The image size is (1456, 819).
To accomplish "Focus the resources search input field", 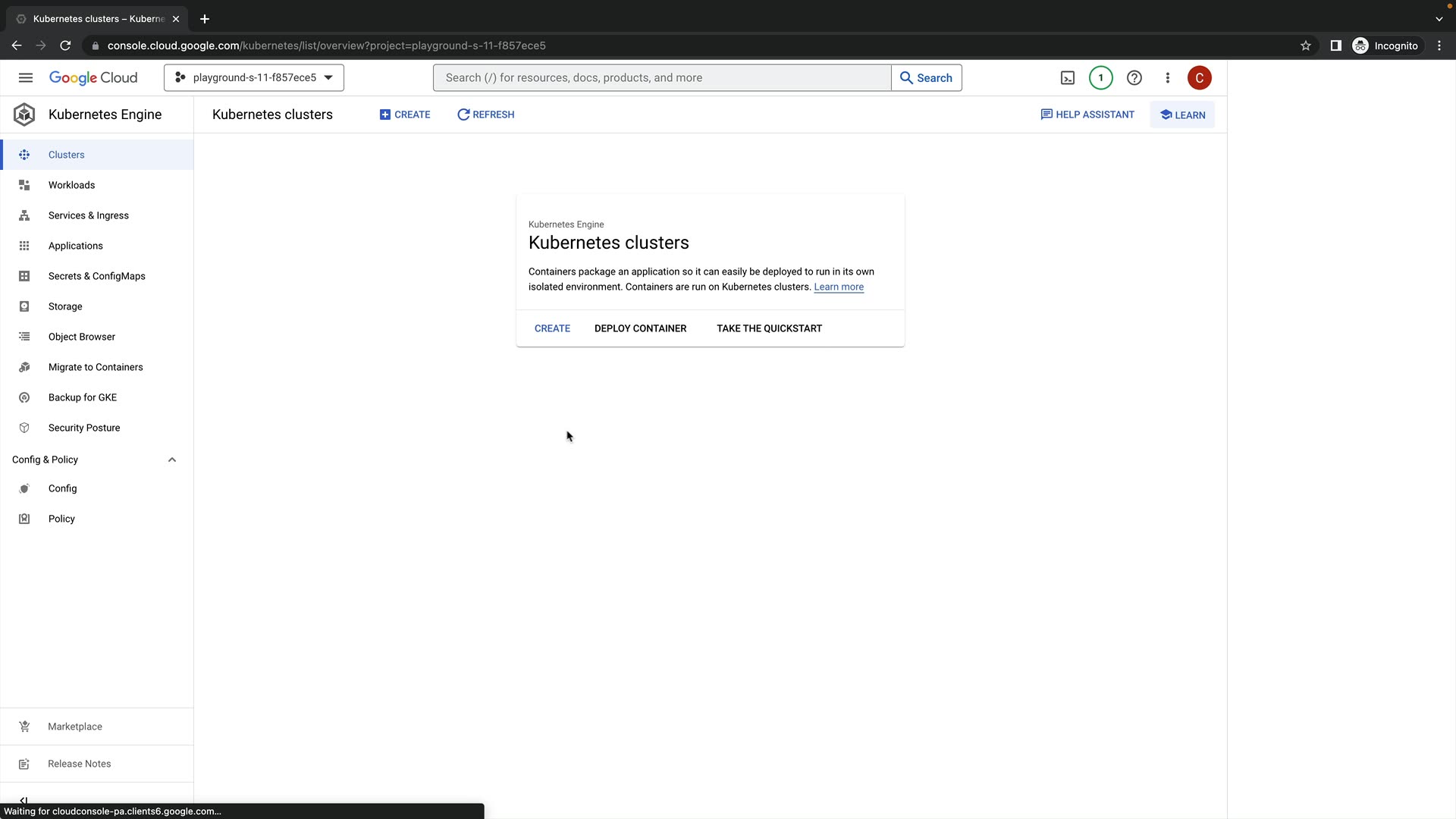I will tap(661, 77).
